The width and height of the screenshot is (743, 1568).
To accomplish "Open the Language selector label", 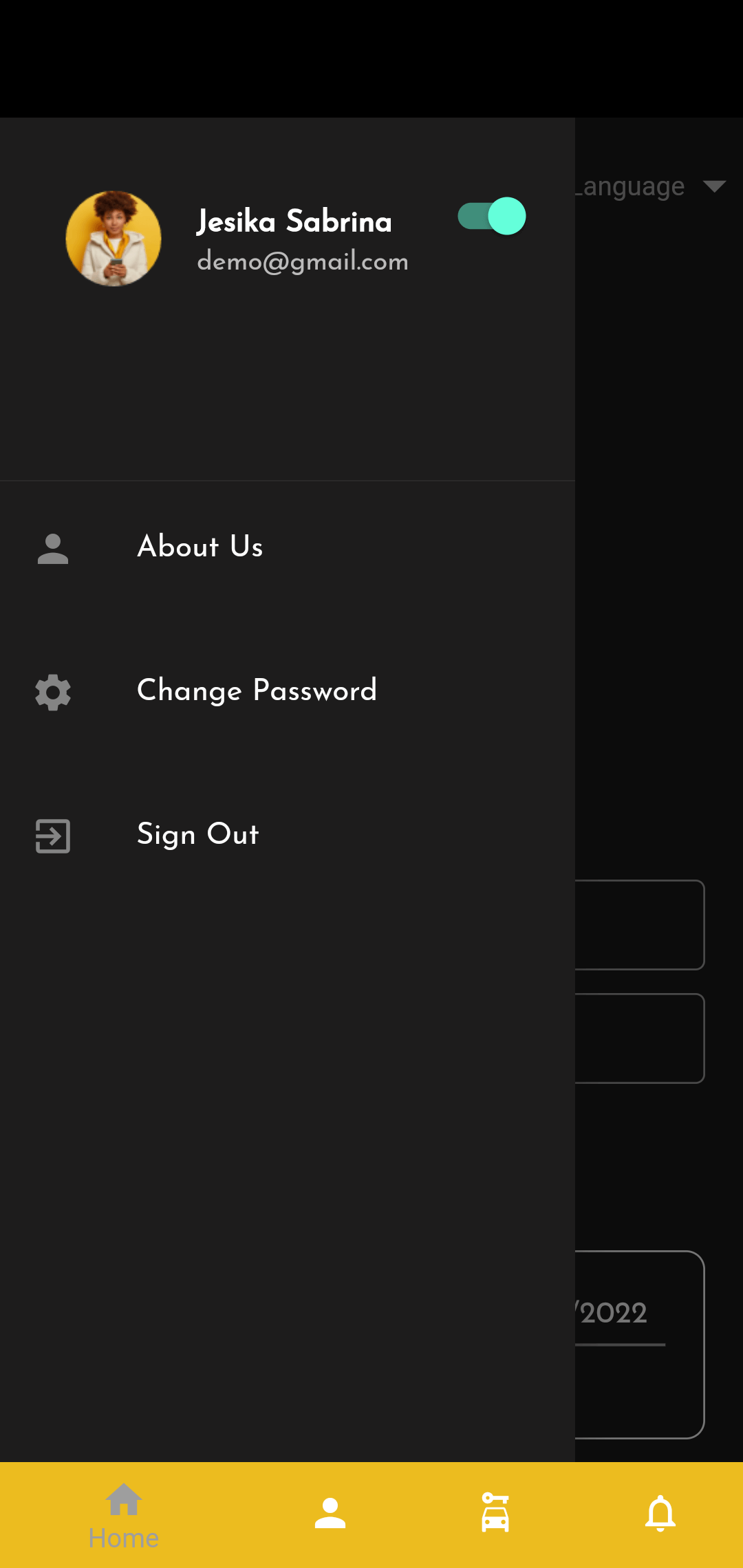I will [632, 186].
